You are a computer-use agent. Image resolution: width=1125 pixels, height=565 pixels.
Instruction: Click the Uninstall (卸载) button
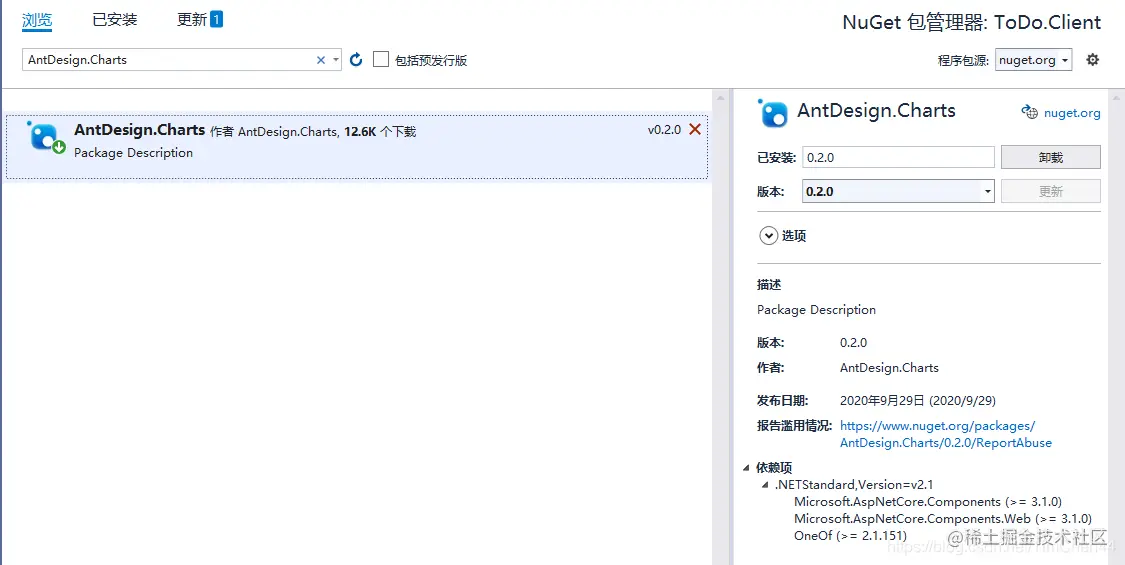[1050, 157]
